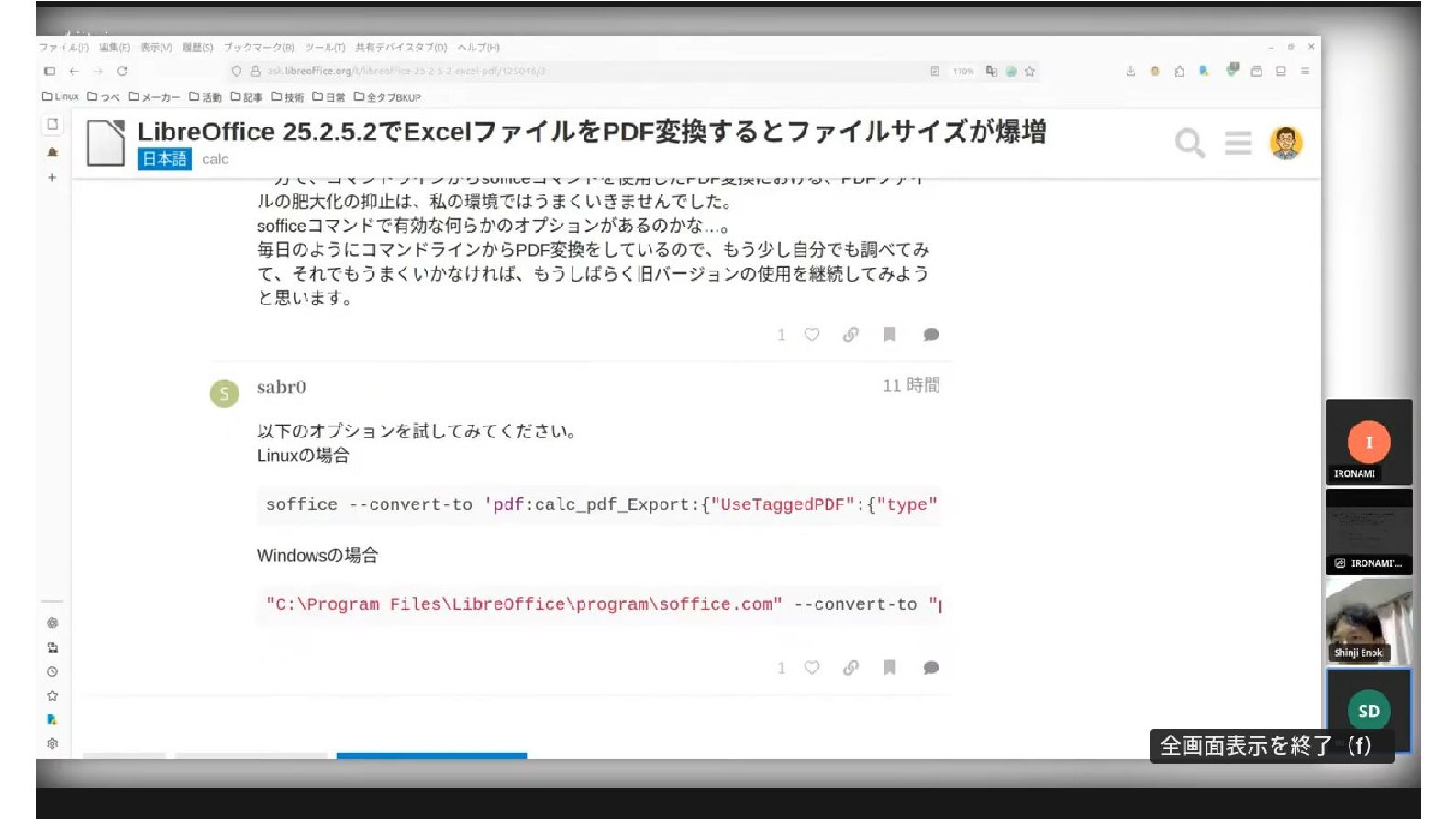Open the ツール(T) menu

[325, 47]
